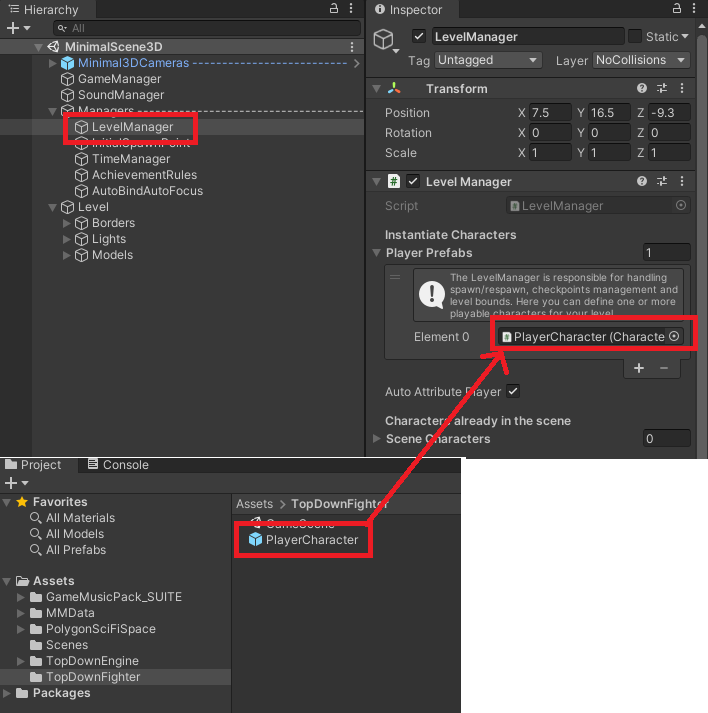Open Inspector panel kebab menu
Screen dimensions: 708x713
pyautogui.click(x=693, y=8)
